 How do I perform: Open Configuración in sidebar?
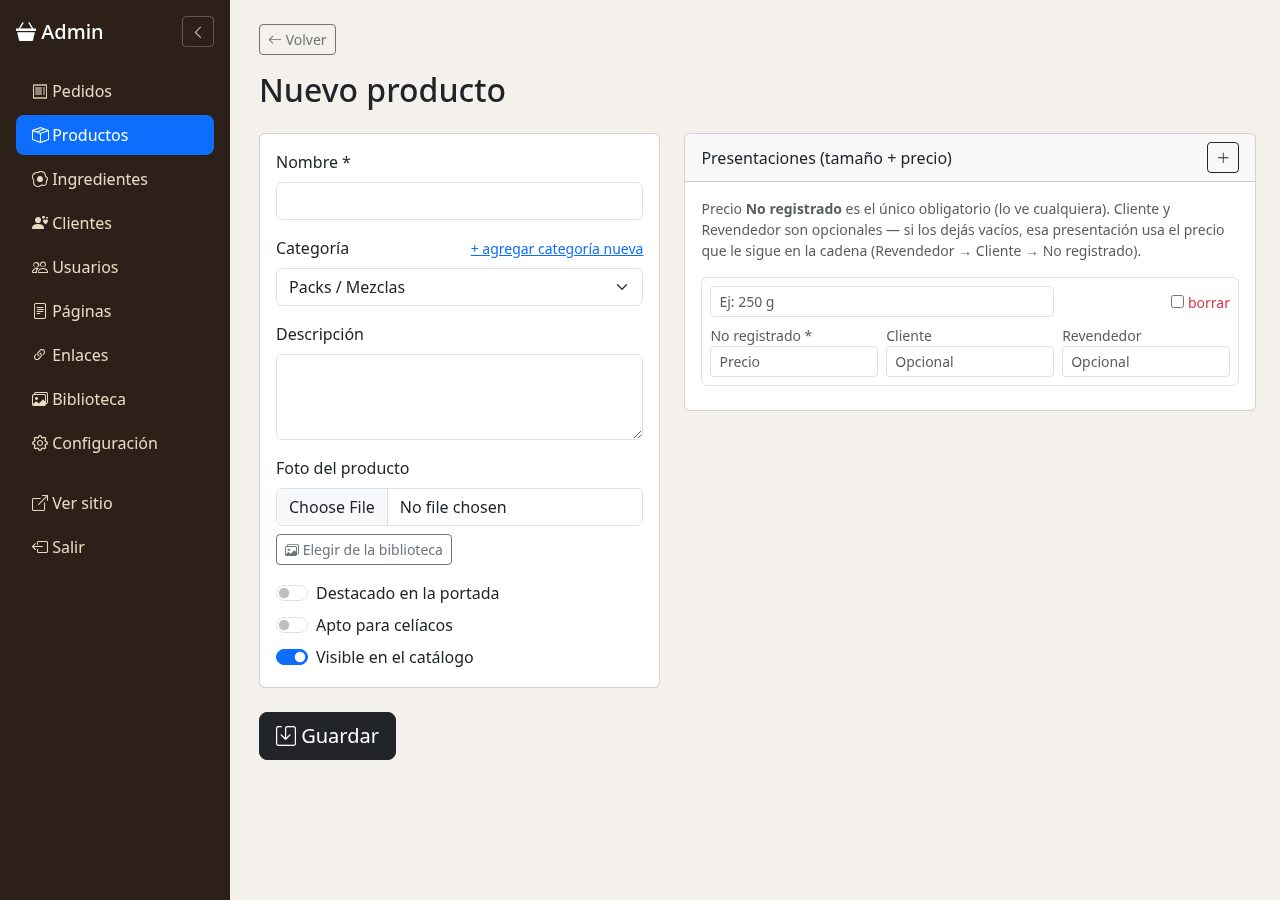[115, 443]
